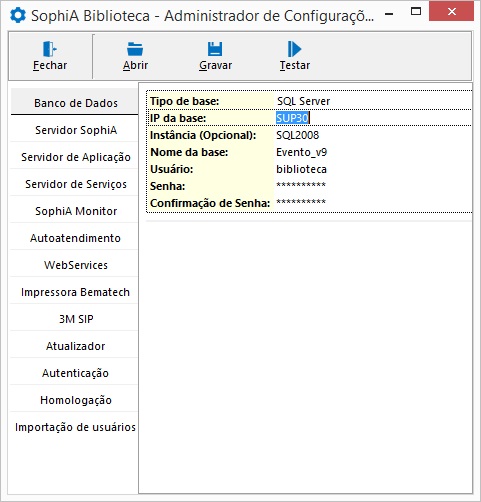Image resolution: width=481 pixels, height=502 pixels.
Task: Switch to the Atualizador tab
Action: (x=75, y=346)
